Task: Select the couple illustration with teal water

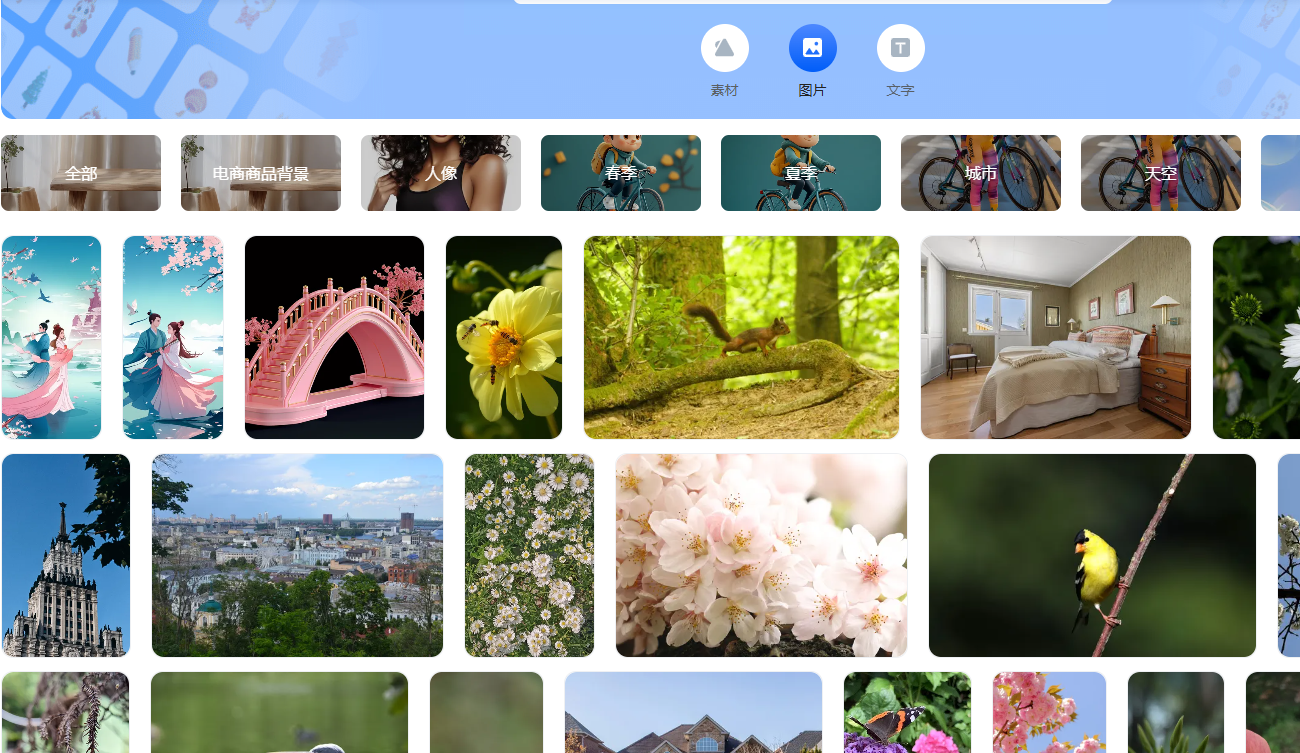Action: [51, 337]
